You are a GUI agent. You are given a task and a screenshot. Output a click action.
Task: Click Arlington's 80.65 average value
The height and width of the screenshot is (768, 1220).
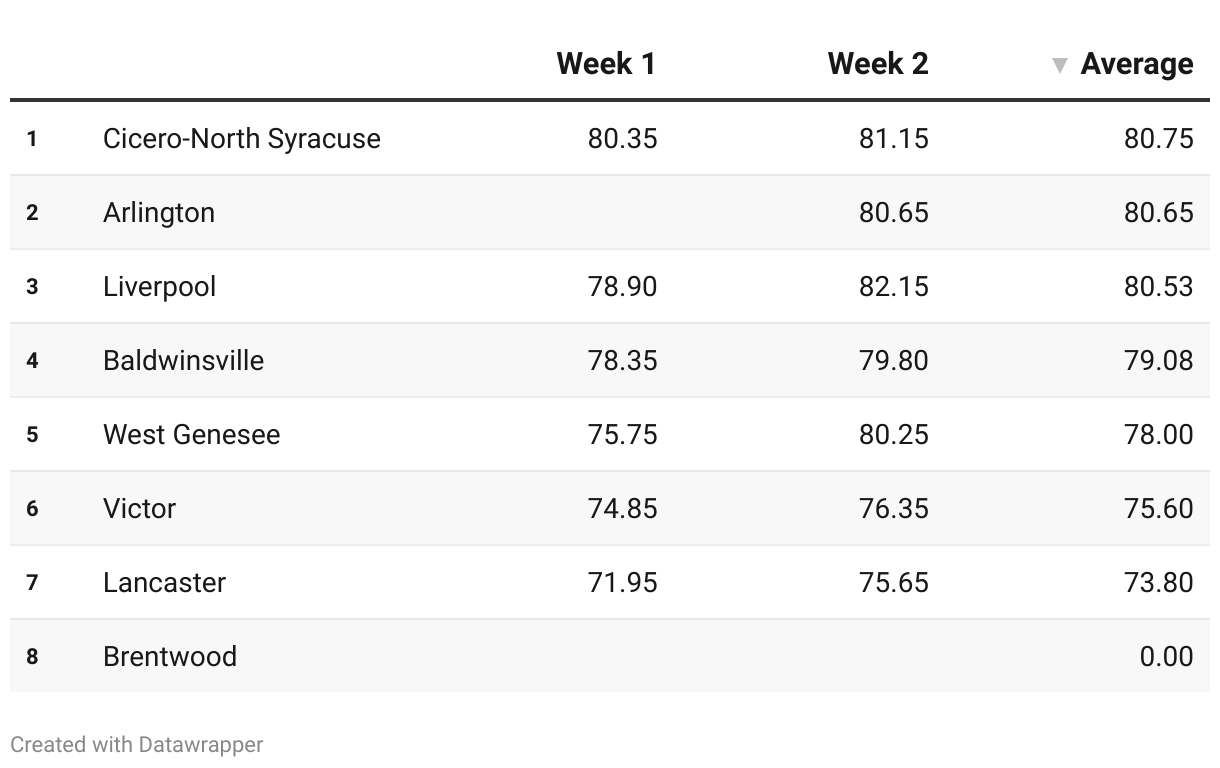pyautogui.click(x=1158, y=212)
